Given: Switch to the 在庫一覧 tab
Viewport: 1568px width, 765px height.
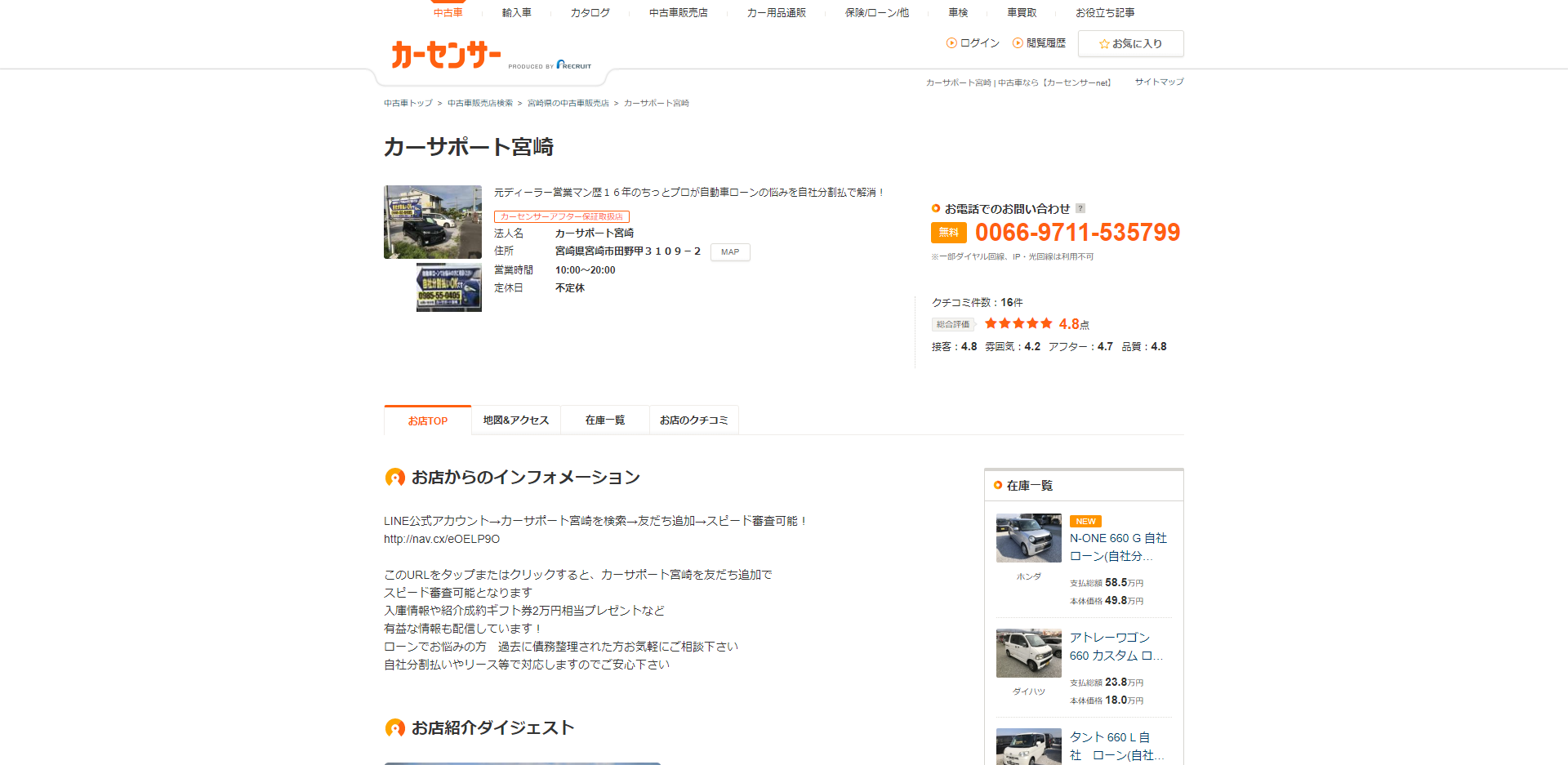Looking at the screenshot, I should pyautogui.click(x=605, y=420).
